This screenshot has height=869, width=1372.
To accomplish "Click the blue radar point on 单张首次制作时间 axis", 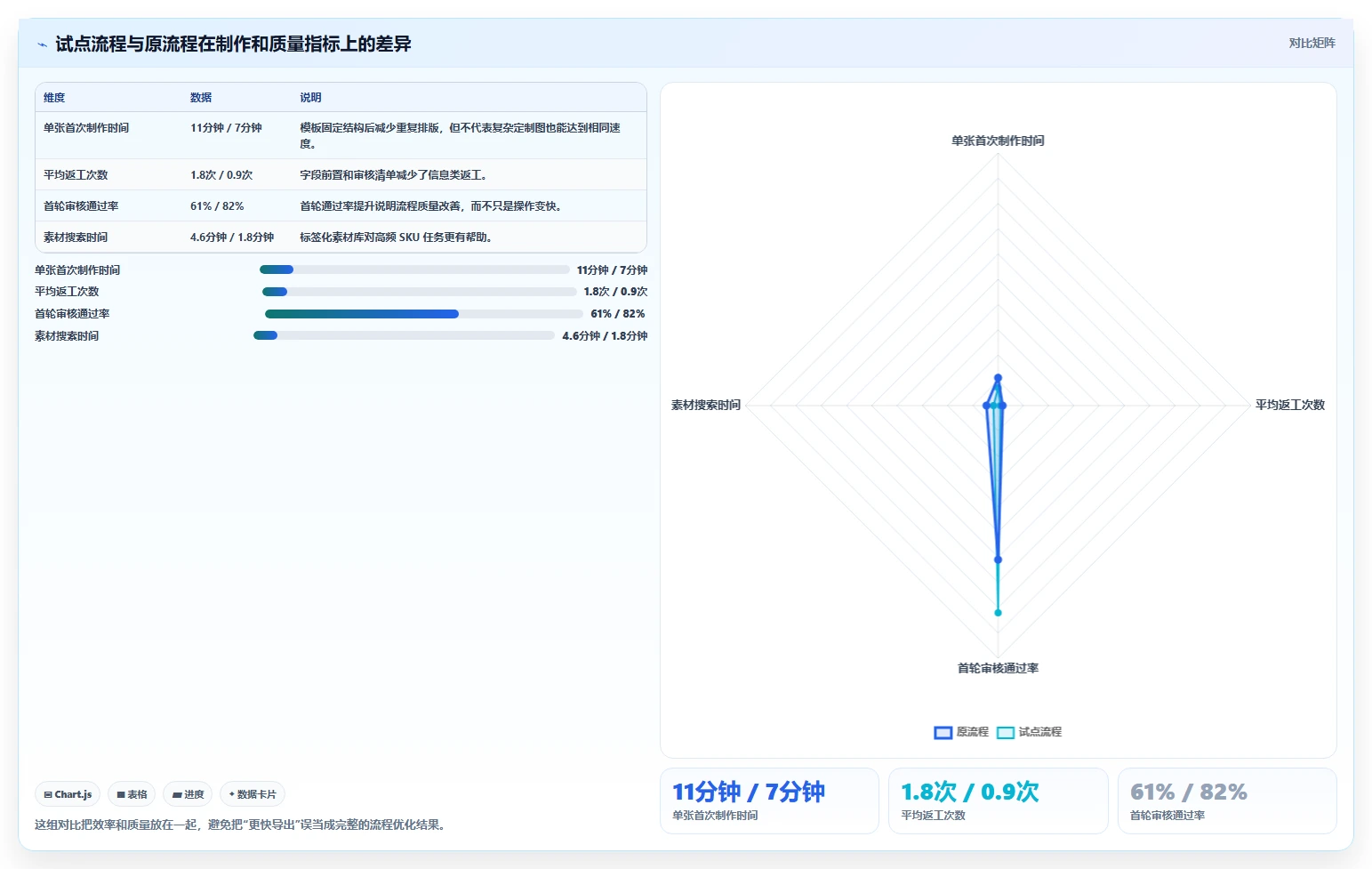I will click(998, 378).
